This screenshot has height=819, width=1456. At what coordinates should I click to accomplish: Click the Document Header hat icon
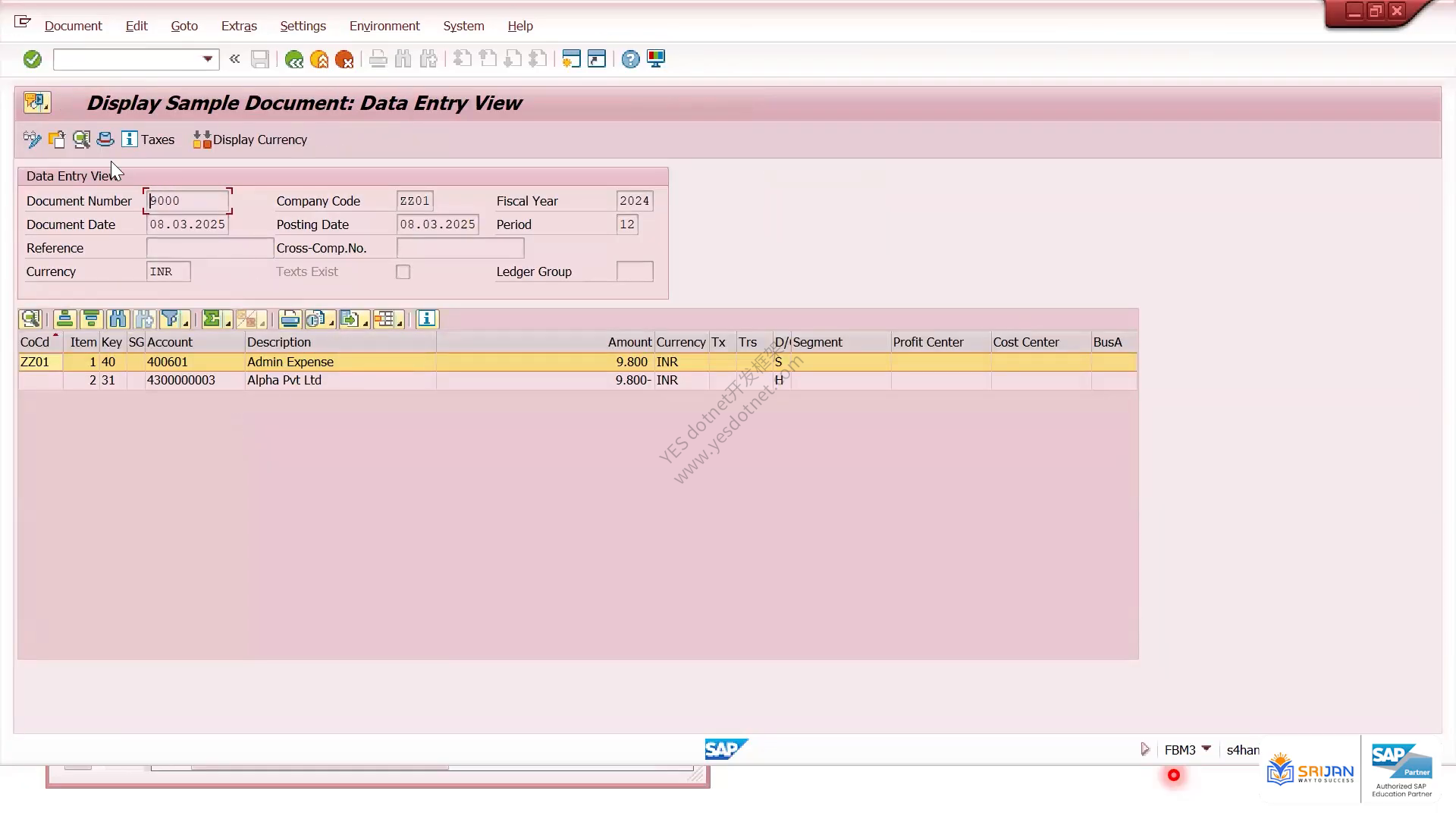pyautogui.click(x=105, y=140)
